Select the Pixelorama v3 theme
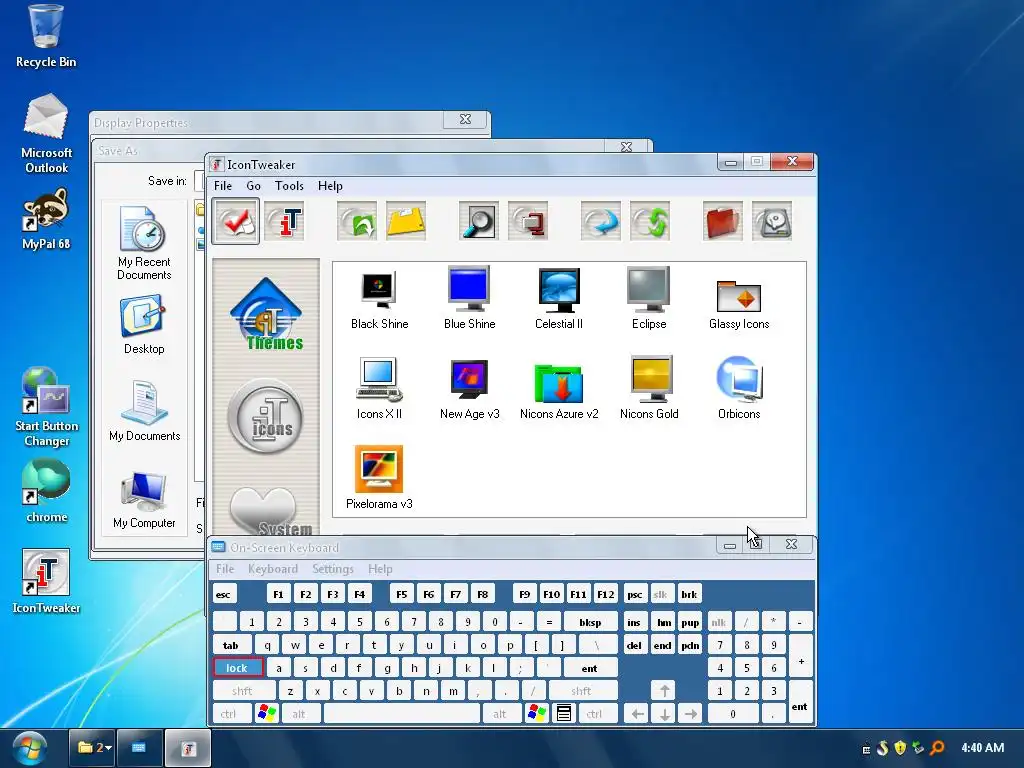The width and height of the screenshot is (1024, 768). (379, 479)
